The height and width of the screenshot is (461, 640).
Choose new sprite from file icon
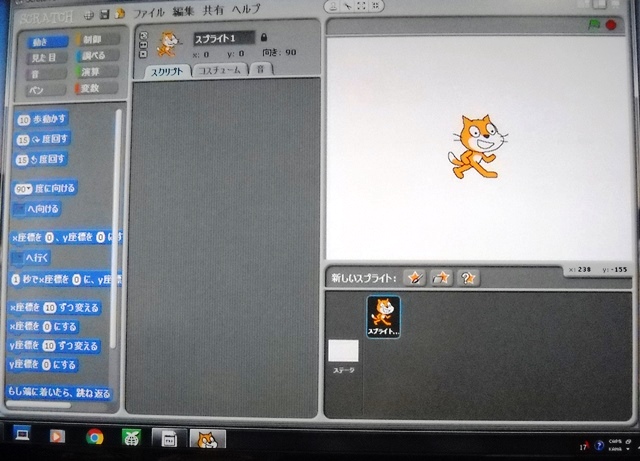tap(441, 278)
